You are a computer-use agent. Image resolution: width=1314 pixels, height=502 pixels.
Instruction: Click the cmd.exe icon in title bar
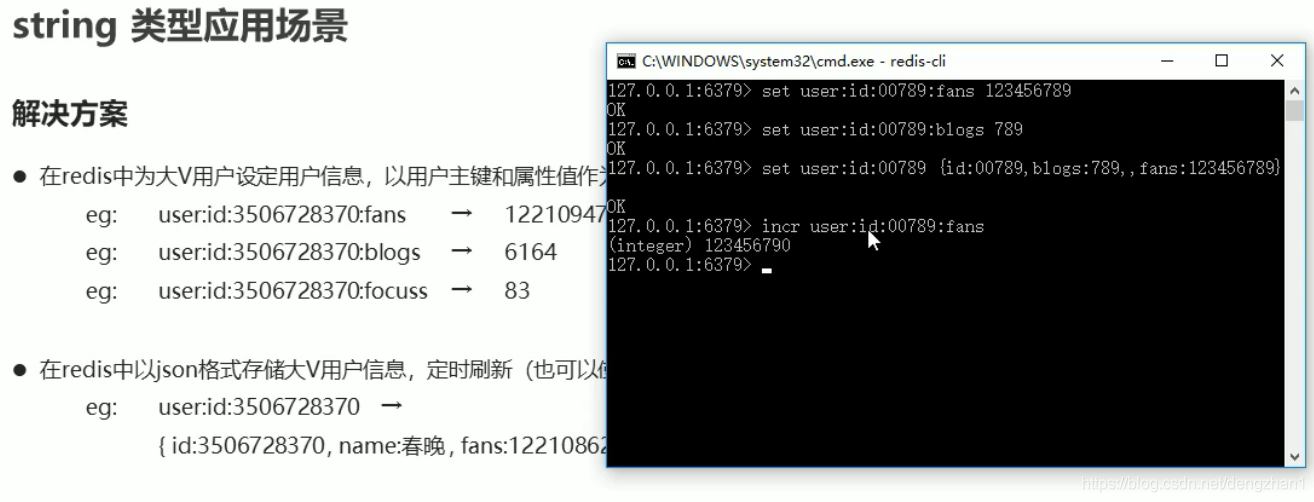(x=626, y=61)
